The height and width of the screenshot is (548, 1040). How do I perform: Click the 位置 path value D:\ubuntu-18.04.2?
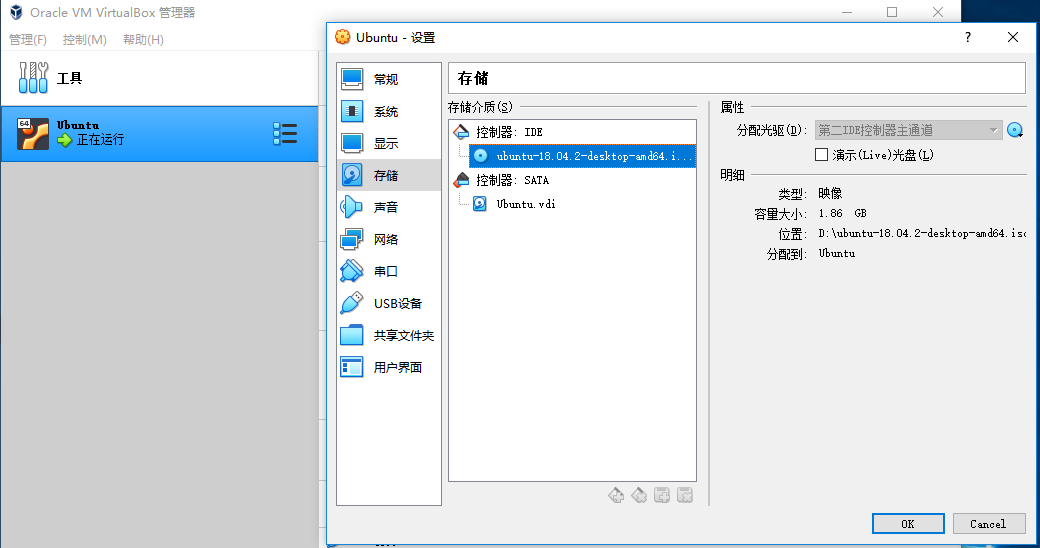[922, 233]
